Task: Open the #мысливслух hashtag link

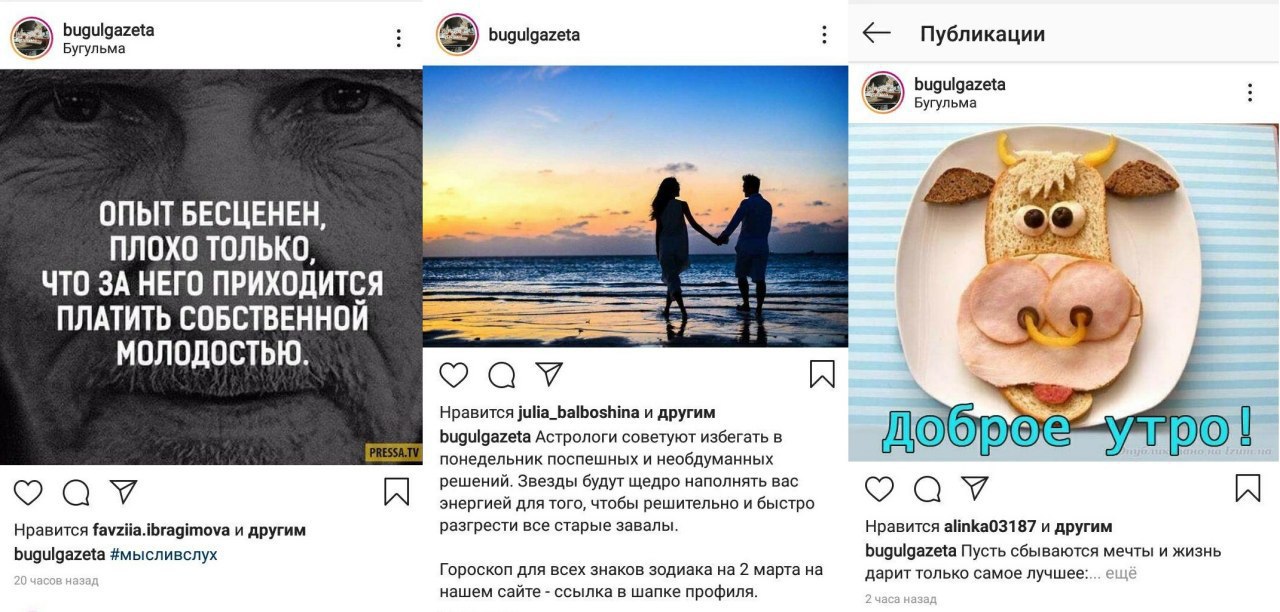Action: (x=163, y=554)
